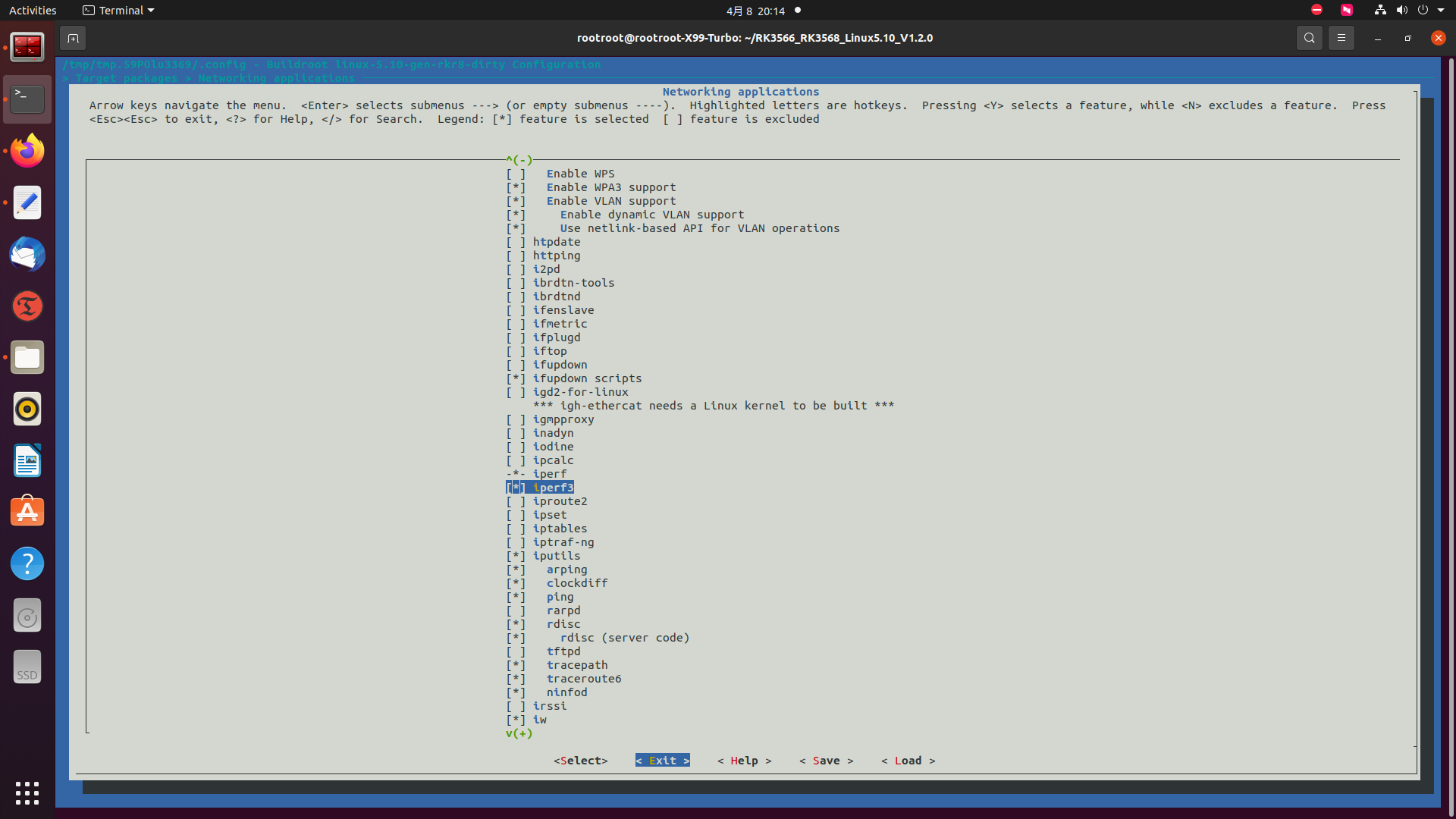
Task: Open new terminal tab icon
Action: click(73, 38)
